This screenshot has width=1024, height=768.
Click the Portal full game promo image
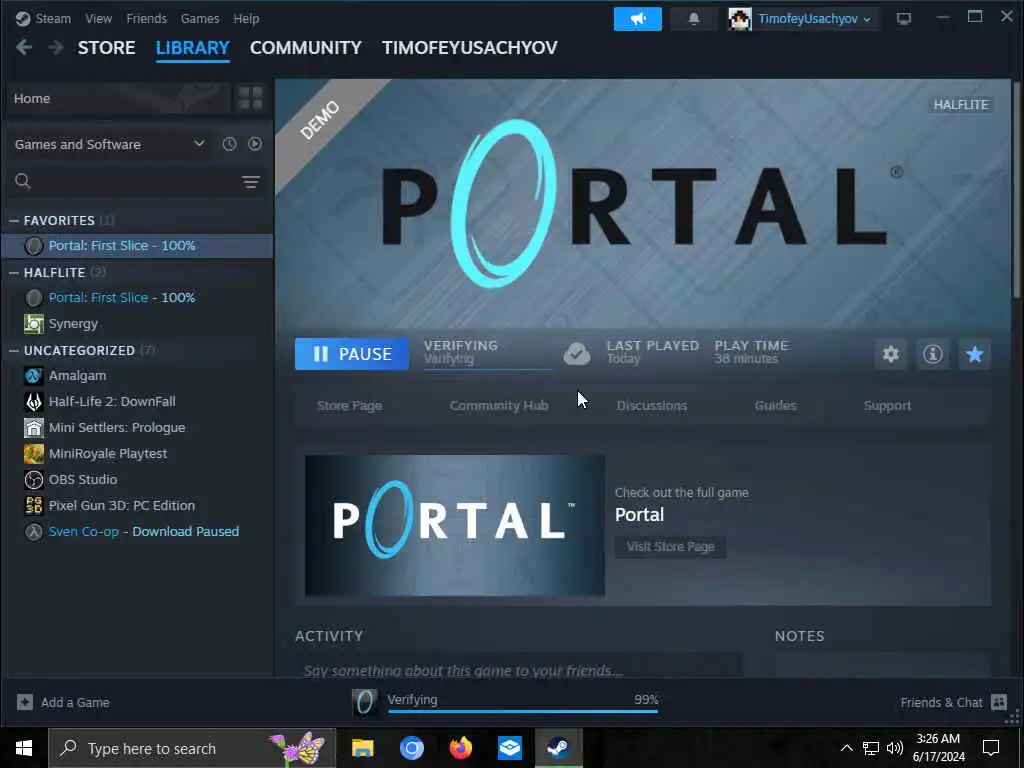click(x=455, y=525)
